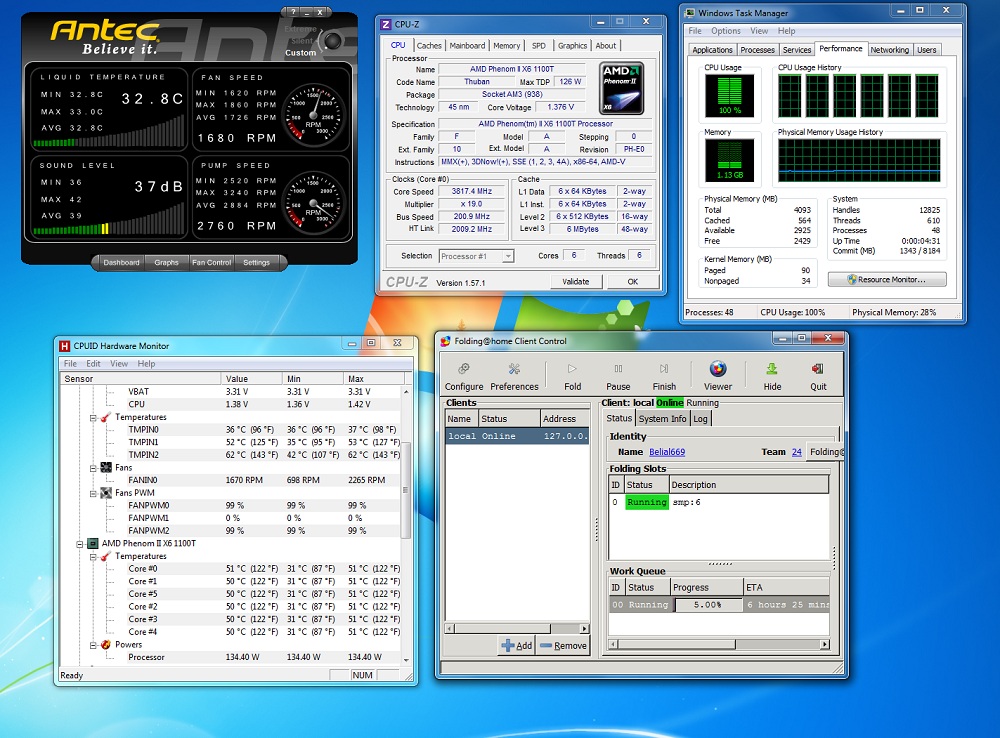The image size is (1000, 738).
Task: Click the Powers flame icon in Hardware Monitor
Action: (x=106, y=645)
